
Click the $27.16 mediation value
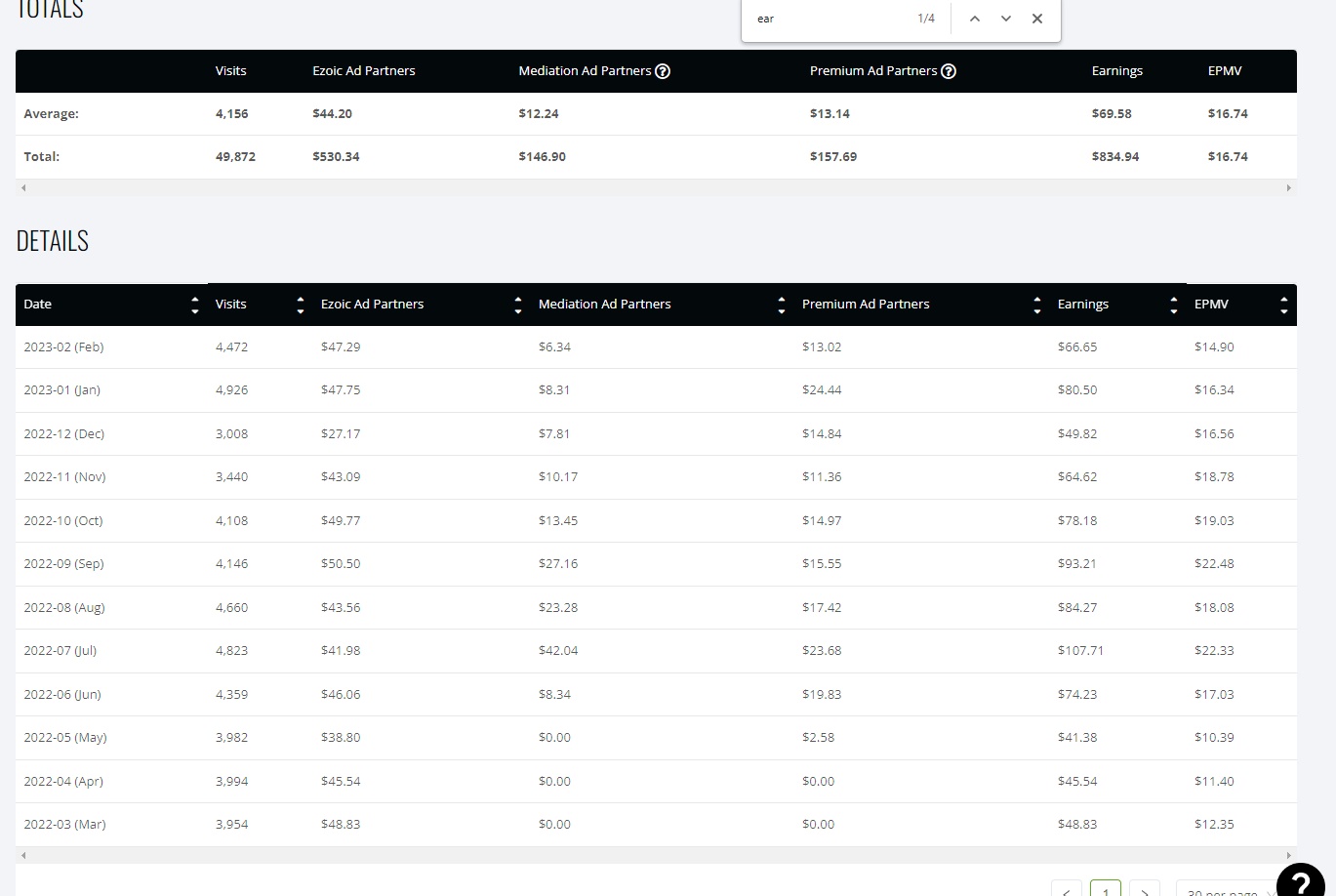coord(558,563)
